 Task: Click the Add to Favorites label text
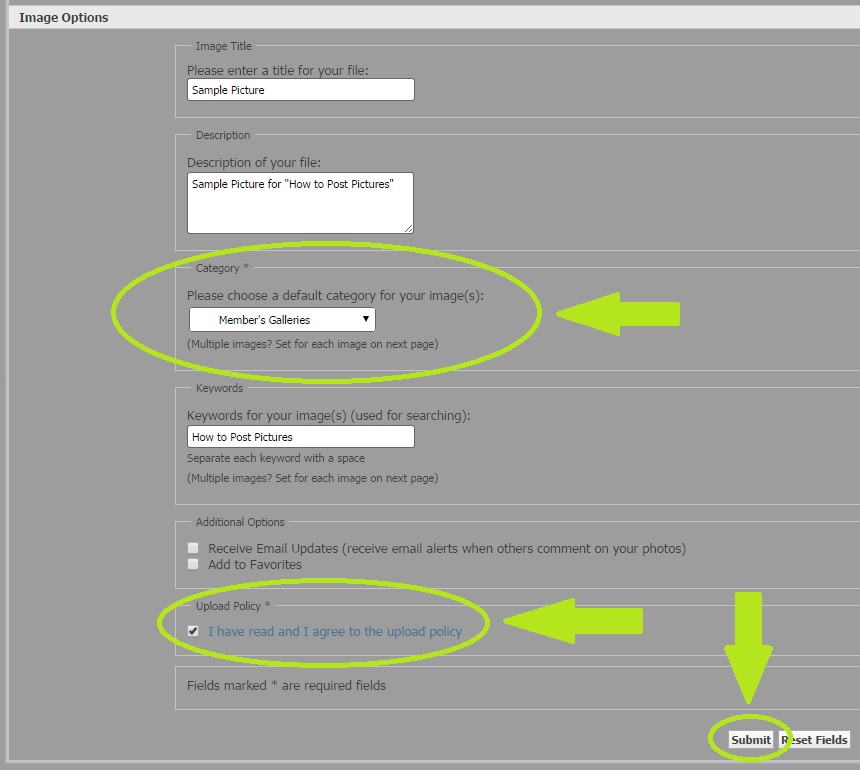(254, 564)
